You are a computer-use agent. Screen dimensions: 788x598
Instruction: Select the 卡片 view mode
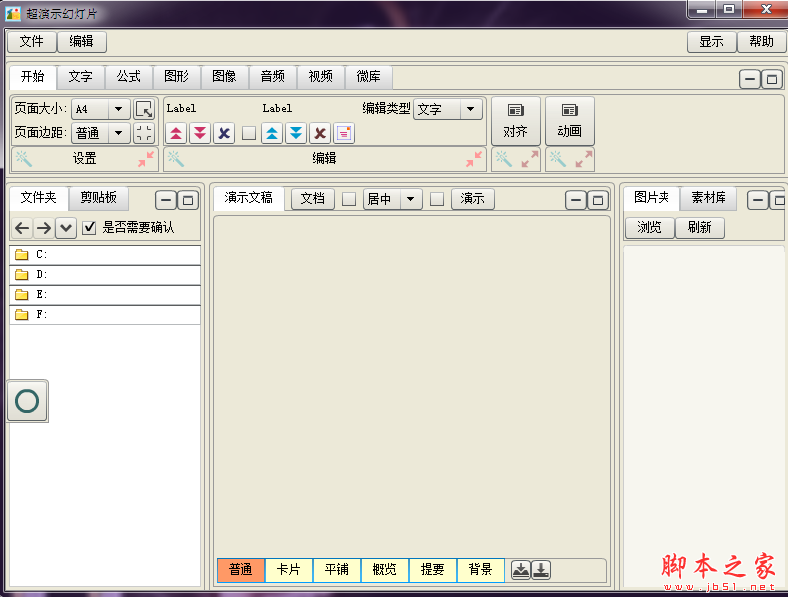tap(289, 570)
